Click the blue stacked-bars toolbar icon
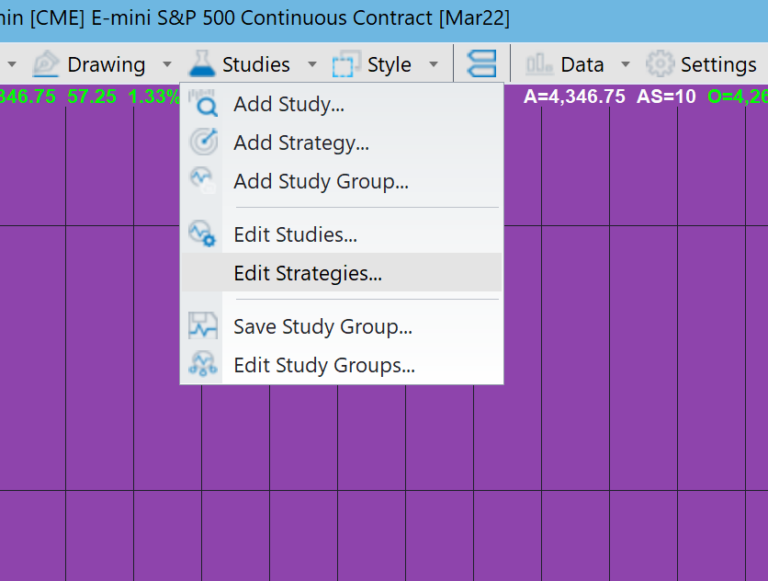This screenshot has width=768, height=581. pyautogui.click(x=482, y=65)
